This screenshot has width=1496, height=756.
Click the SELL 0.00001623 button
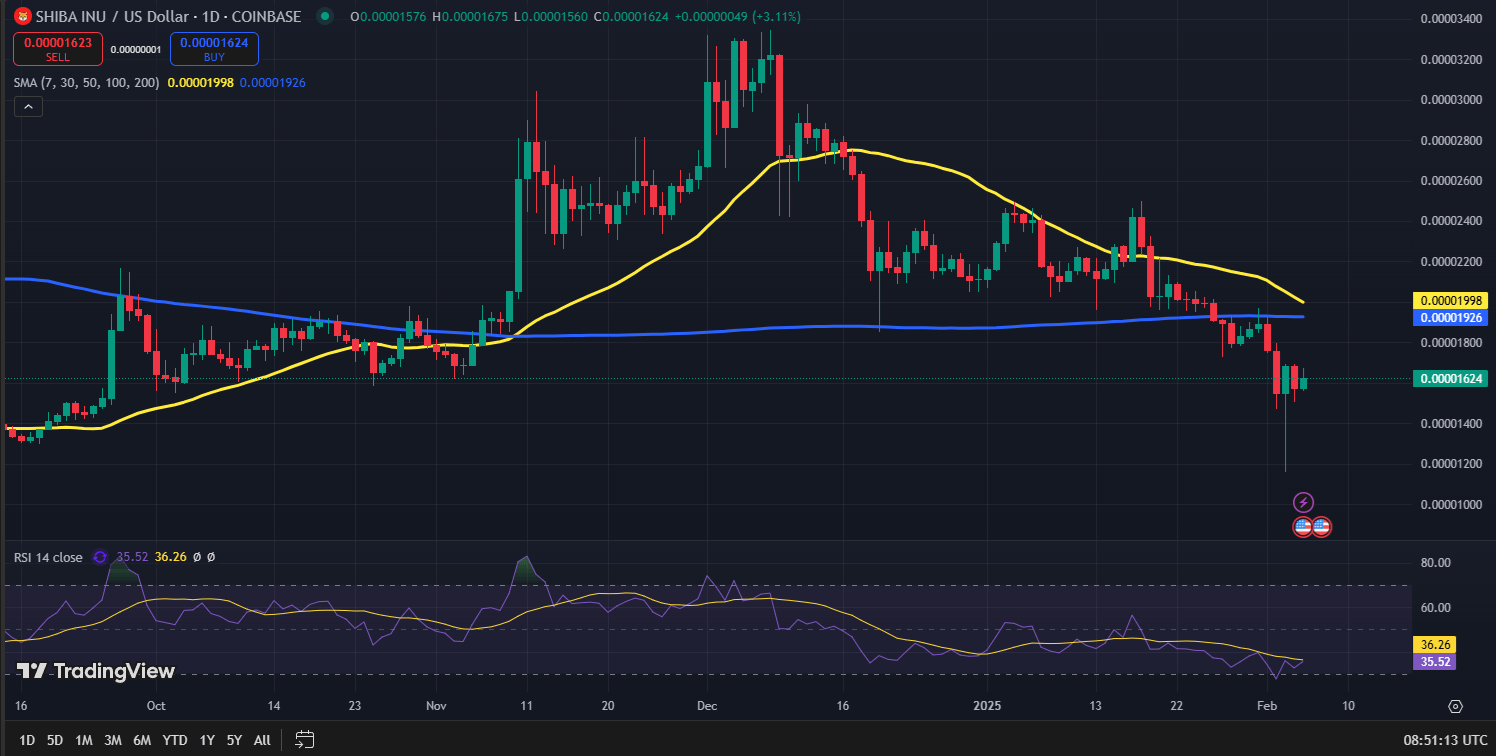[57, 49]
